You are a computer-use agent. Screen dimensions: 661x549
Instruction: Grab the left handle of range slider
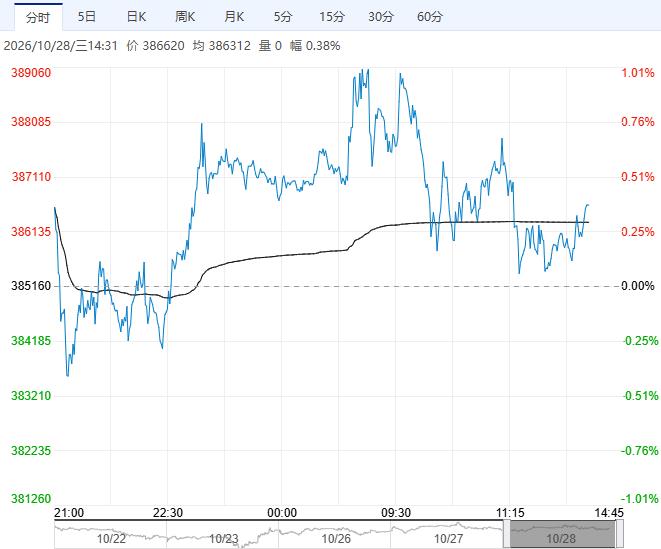point(507,534)
